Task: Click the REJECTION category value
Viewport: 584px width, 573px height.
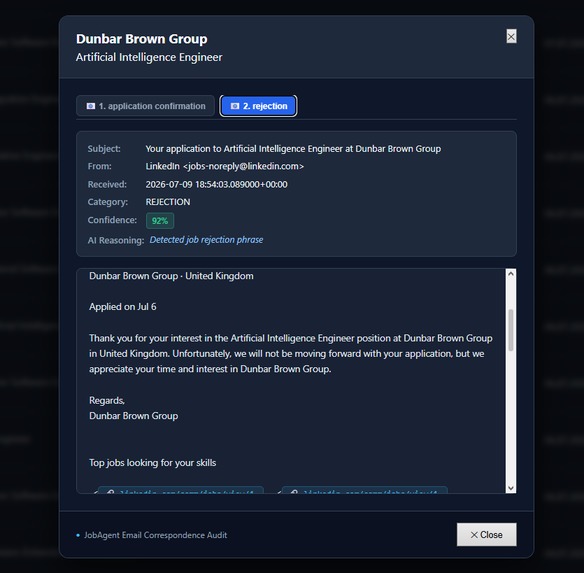Action: [168, 202]
